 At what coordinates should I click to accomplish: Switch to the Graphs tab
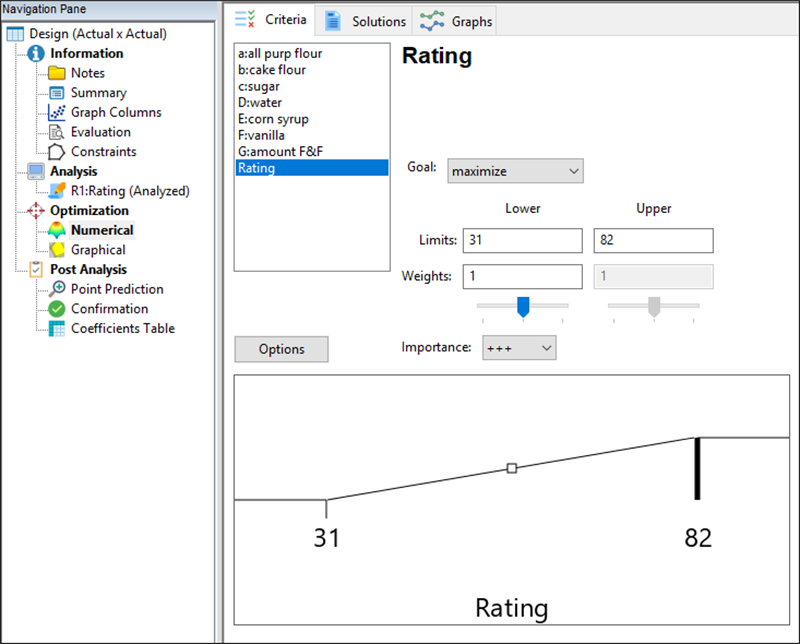455,21
